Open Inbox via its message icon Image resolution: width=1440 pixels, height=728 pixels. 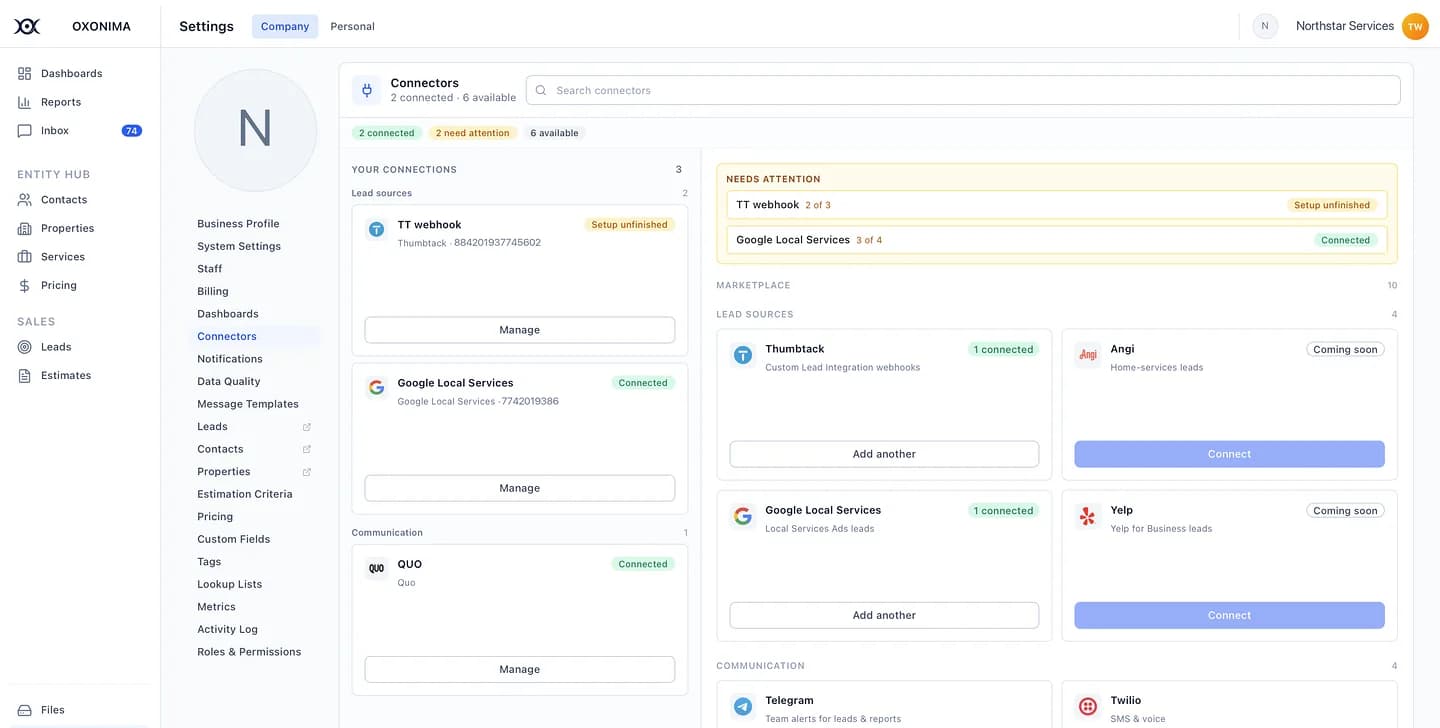tap(25, 130)
